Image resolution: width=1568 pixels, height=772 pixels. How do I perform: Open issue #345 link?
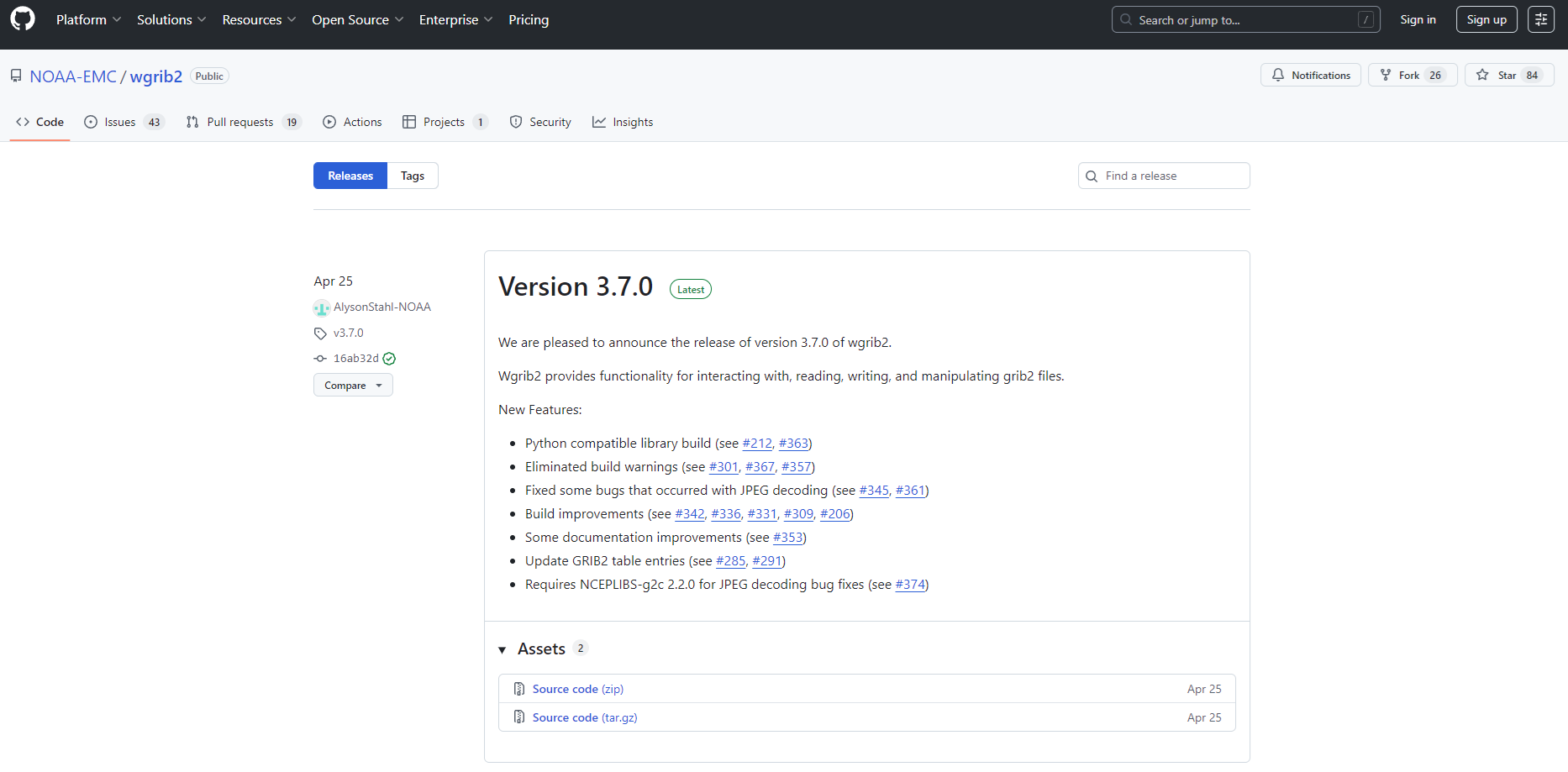(x=874, y=491)
